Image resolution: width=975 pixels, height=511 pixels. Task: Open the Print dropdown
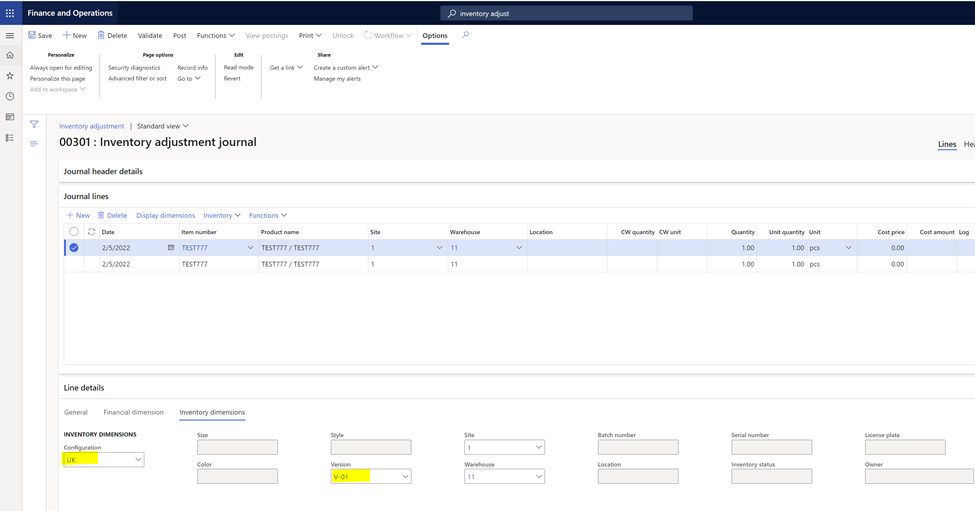pos(310,35)
